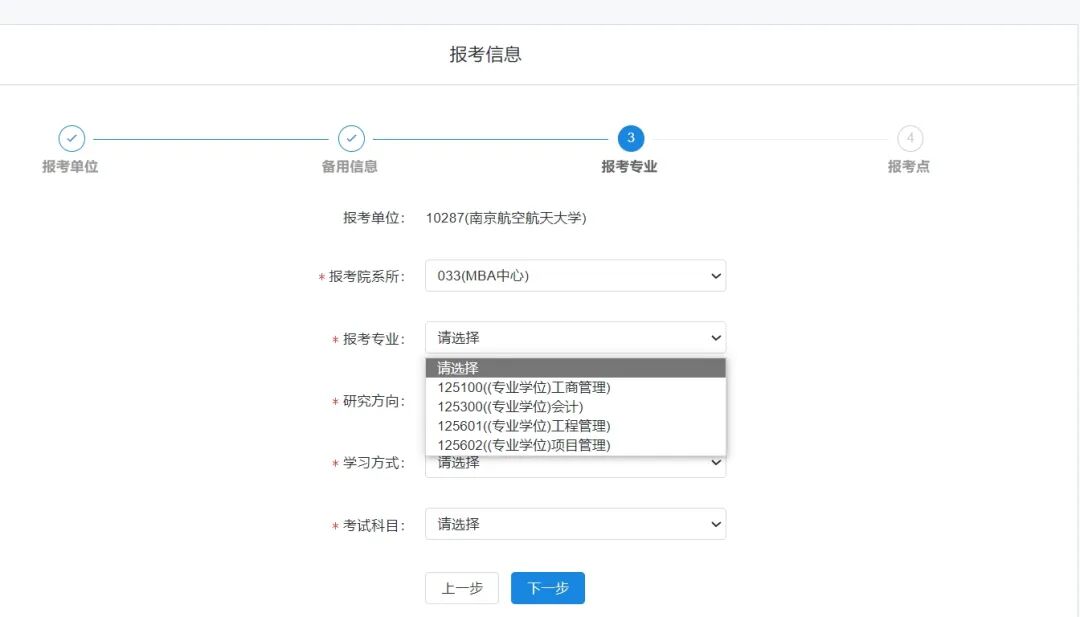Image resolution: width=1080 pixels, height=617 pixels.
Task: Click the checkmark icon above 报考单位
Action: click(69, 138)
